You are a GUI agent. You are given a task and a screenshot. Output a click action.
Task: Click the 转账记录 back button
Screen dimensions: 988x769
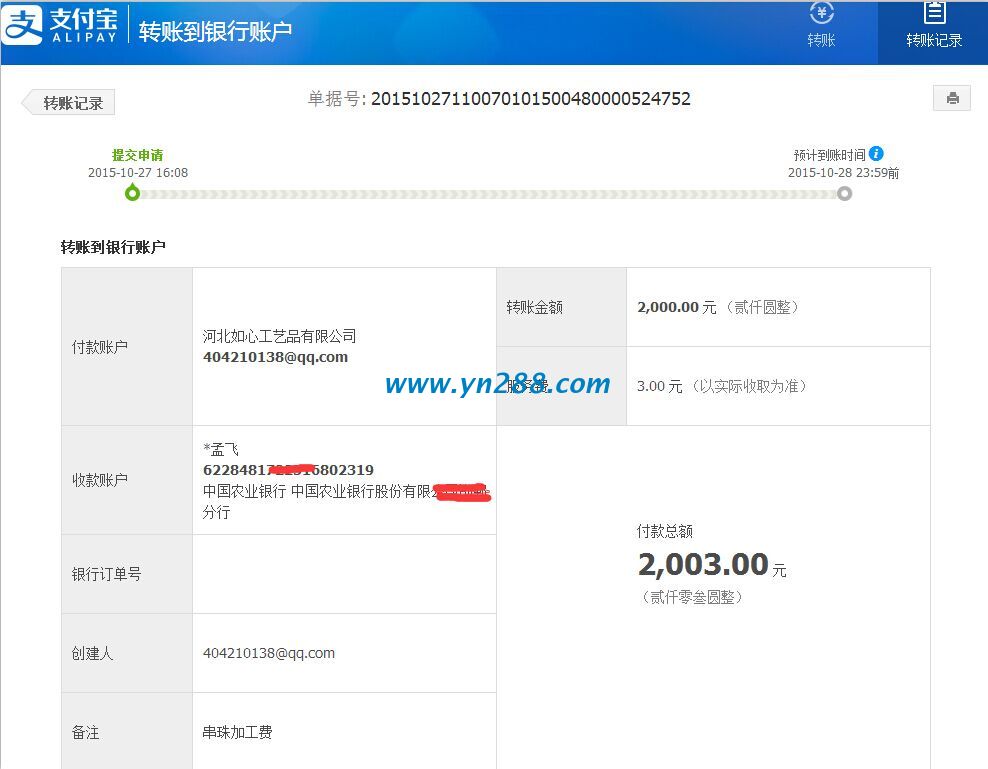(67, 101)
